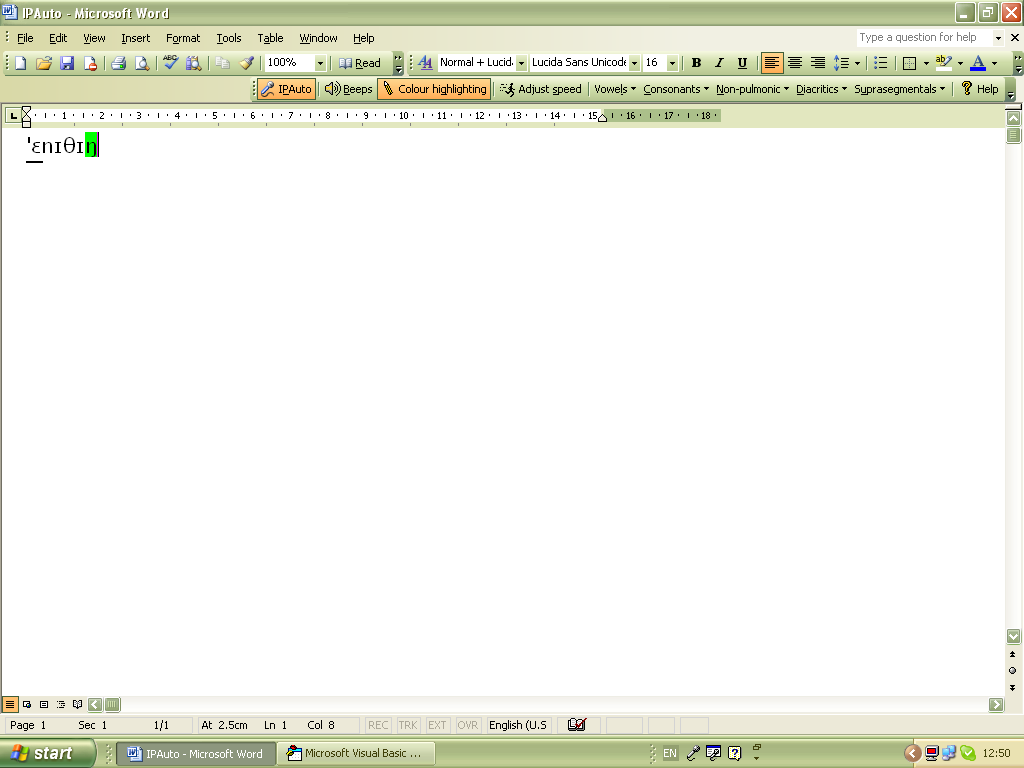Click the Read button

point(362,62)
